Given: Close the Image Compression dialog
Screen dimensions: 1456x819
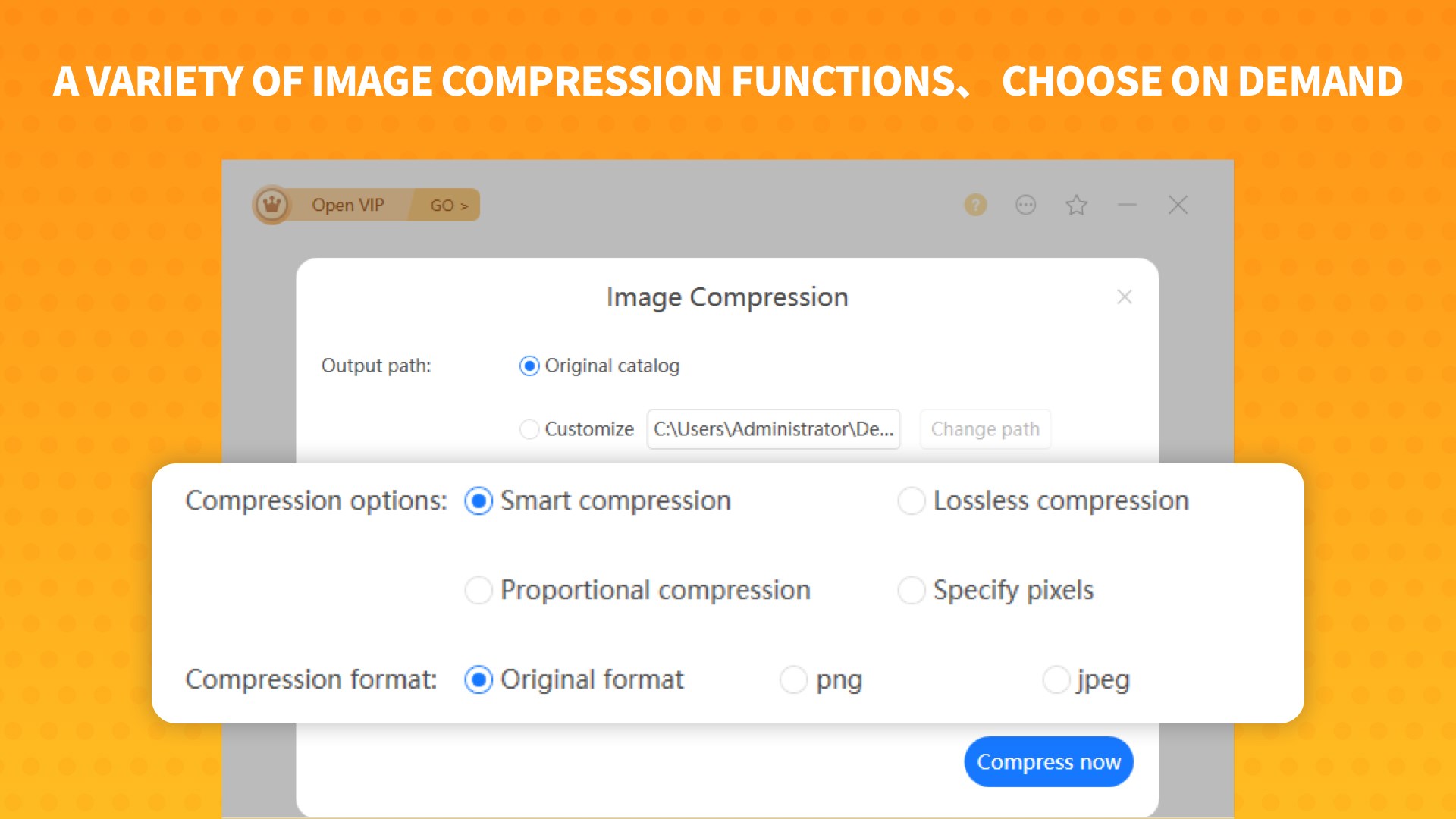Looking at the screenshot, I should (1124, 297).
